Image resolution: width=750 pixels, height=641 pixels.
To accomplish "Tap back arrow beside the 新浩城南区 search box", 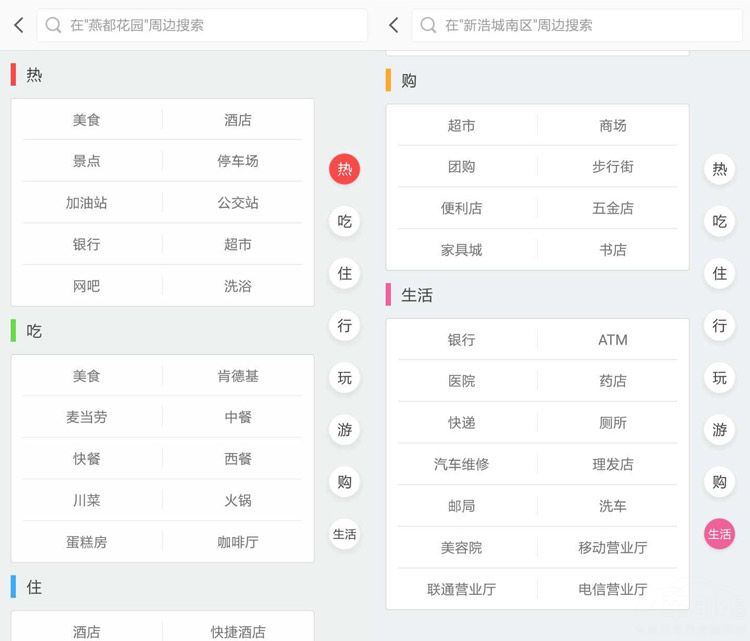I will tap(393, 25).
